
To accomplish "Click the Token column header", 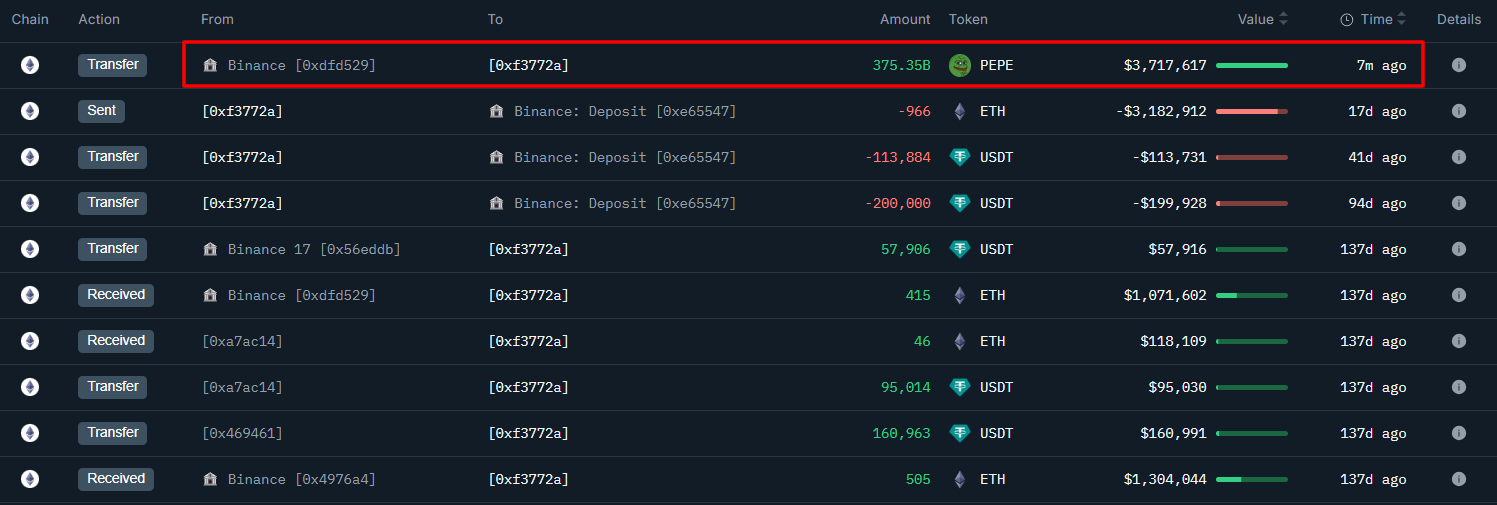I will coord(968,19).
